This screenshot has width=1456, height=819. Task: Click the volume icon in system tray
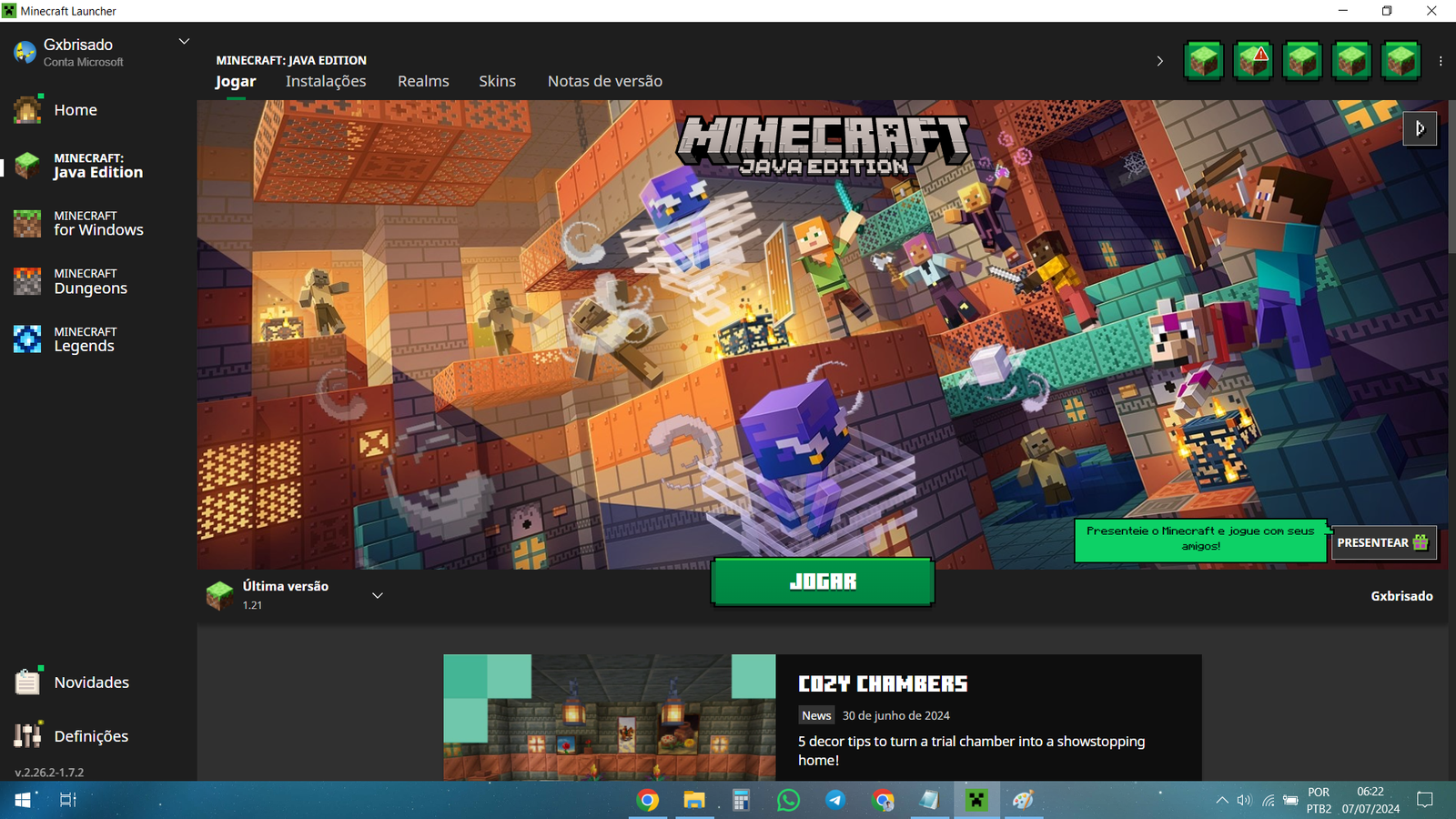pos(1244,801)
